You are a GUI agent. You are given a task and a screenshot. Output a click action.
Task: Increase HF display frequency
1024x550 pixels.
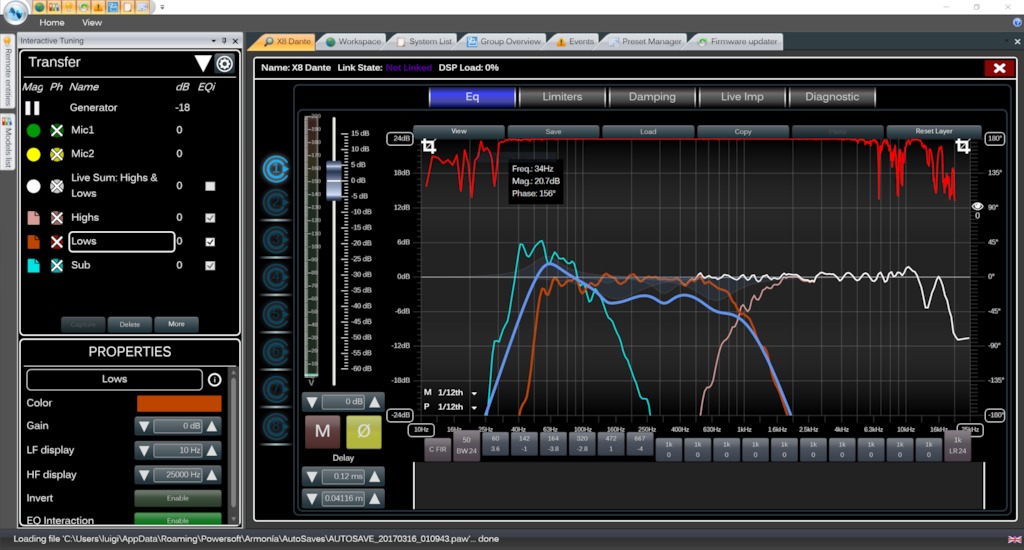212,476
